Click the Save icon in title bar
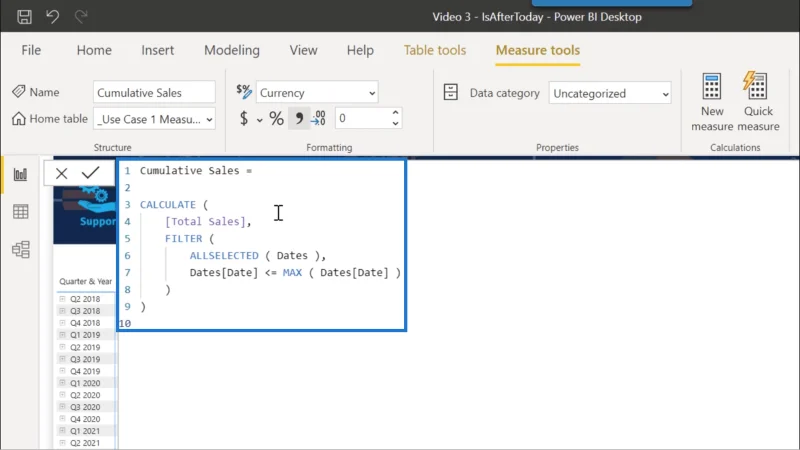 [x=24, y=17]
